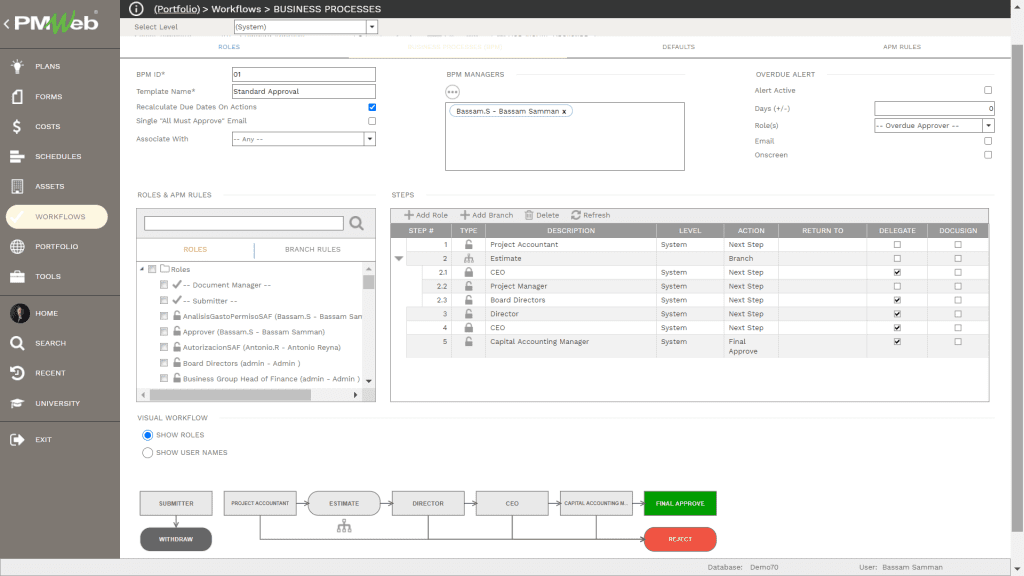Select the Show User Names radio button
This screenshot has height=576, width=1024.
[148, 453]
